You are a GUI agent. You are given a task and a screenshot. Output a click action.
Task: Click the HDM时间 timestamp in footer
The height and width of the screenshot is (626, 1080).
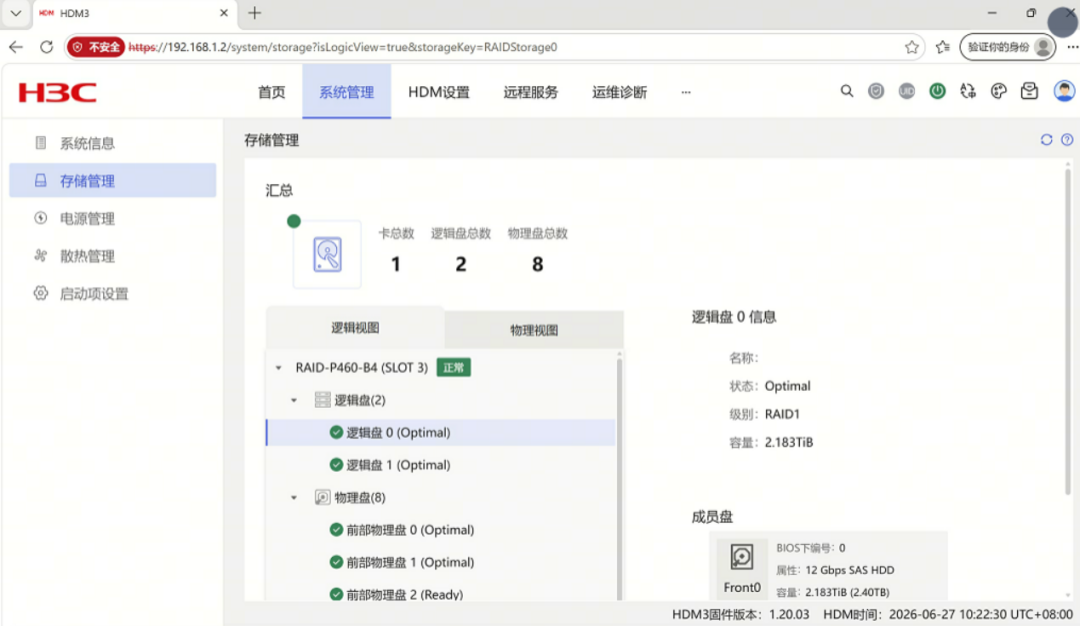point(948,614)
